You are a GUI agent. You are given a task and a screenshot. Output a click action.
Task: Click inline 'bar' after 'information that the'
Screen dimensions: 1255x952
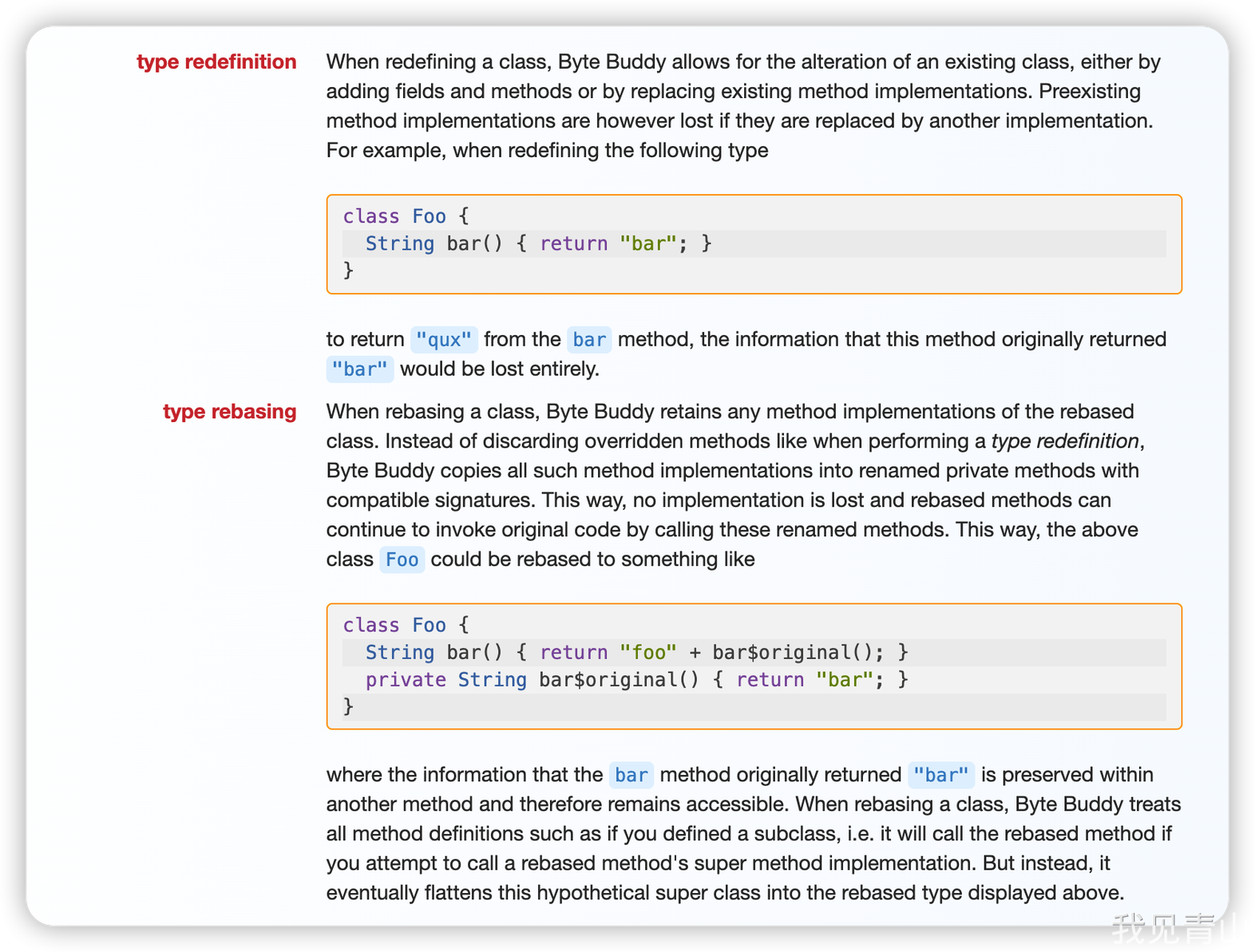[631, 776]
